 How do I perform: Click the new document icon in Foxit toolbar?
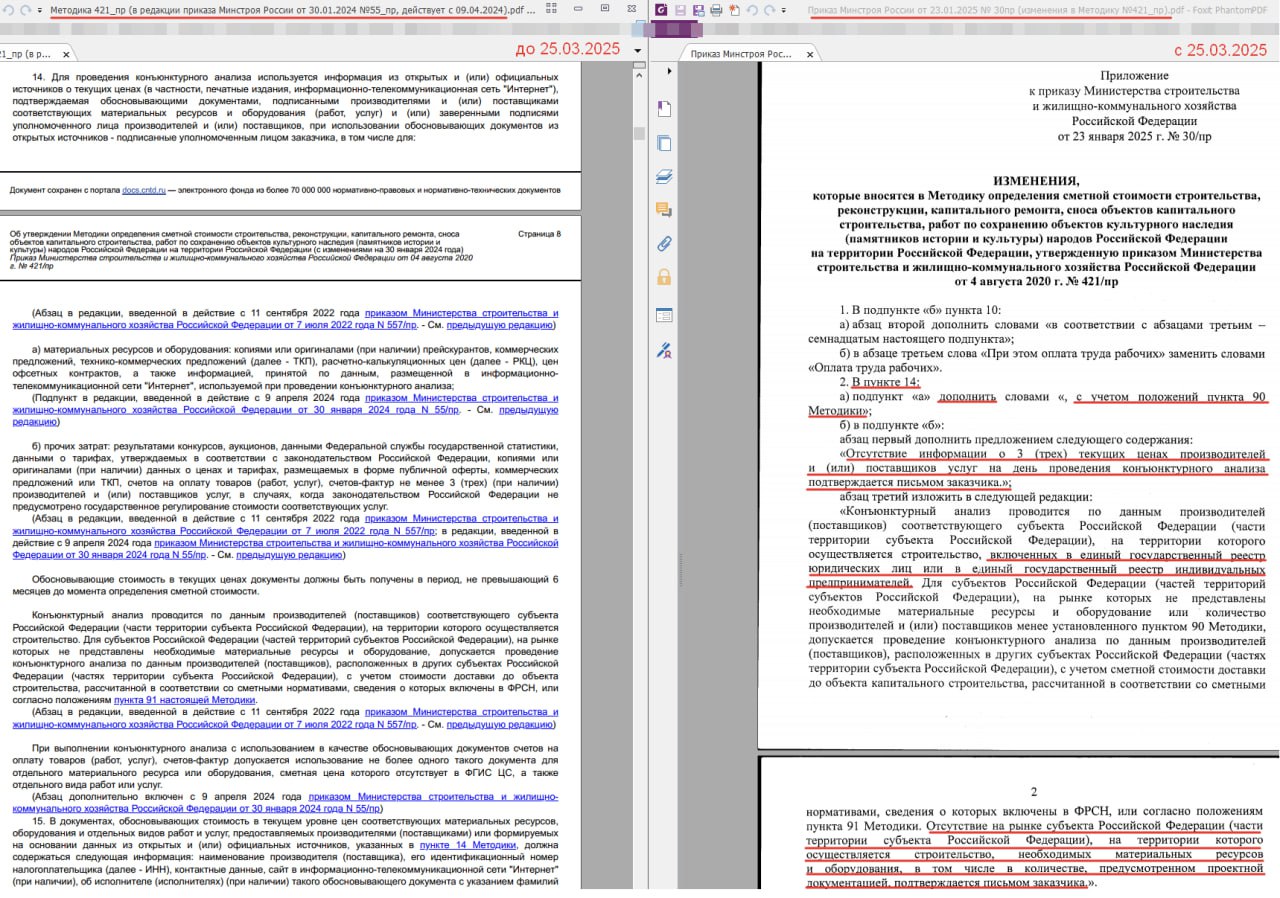(733, 10)
